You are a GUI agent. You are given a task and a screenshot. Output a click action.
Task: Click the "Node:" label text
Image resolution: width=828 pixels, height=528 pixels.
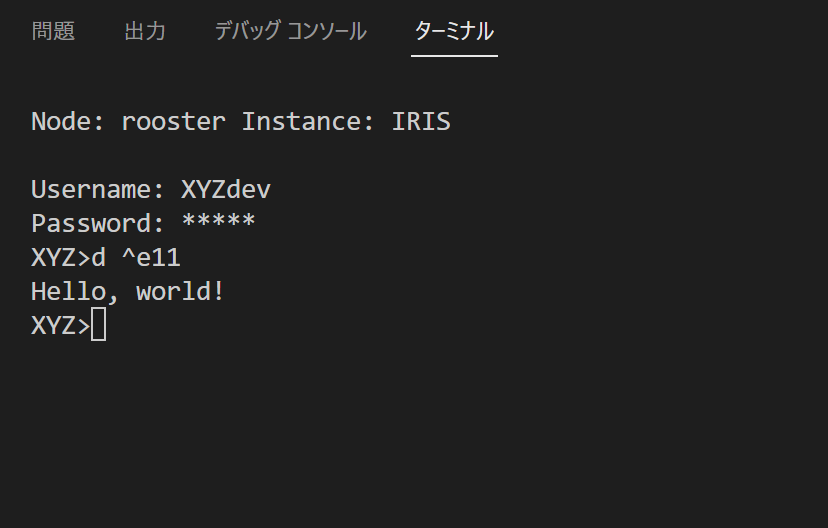pos(68,122)
